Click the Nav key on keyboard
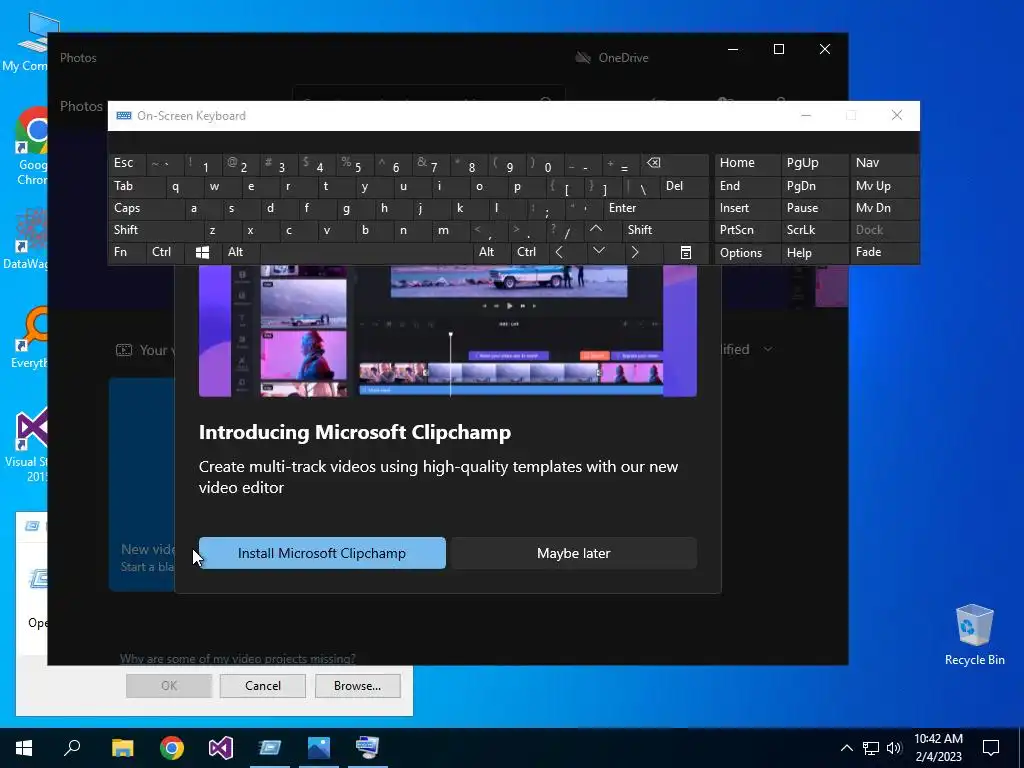The width and height of the screenshot is (1024, 768). [x=884, y=164]
